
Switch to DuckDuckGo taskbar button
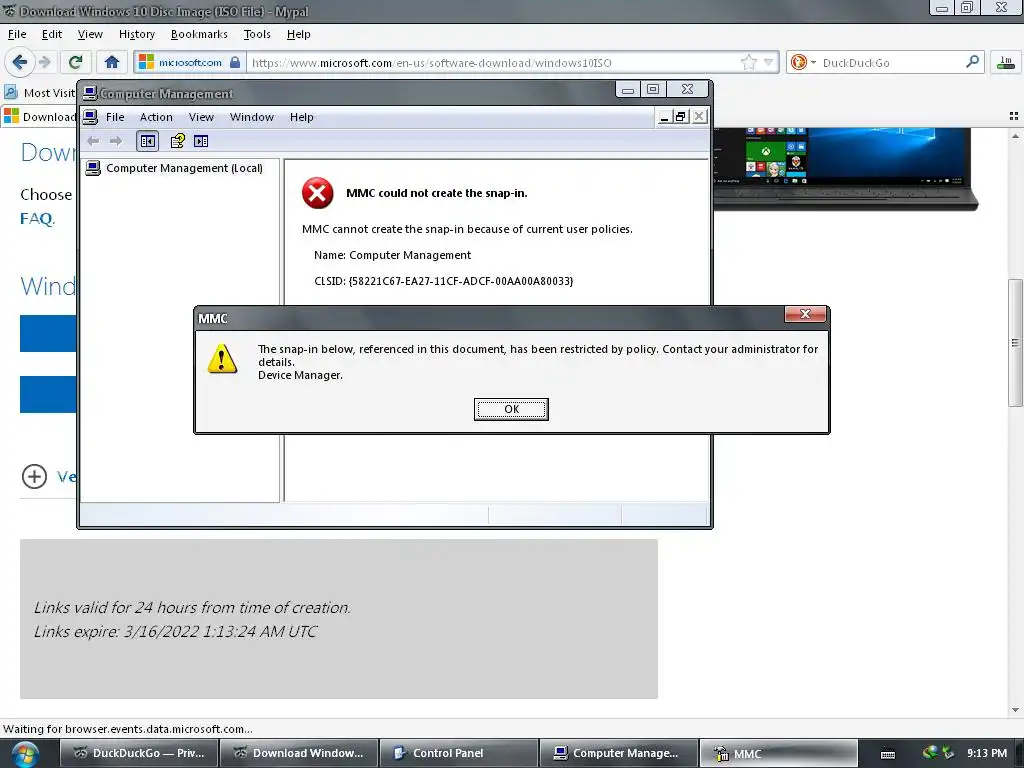138,753
